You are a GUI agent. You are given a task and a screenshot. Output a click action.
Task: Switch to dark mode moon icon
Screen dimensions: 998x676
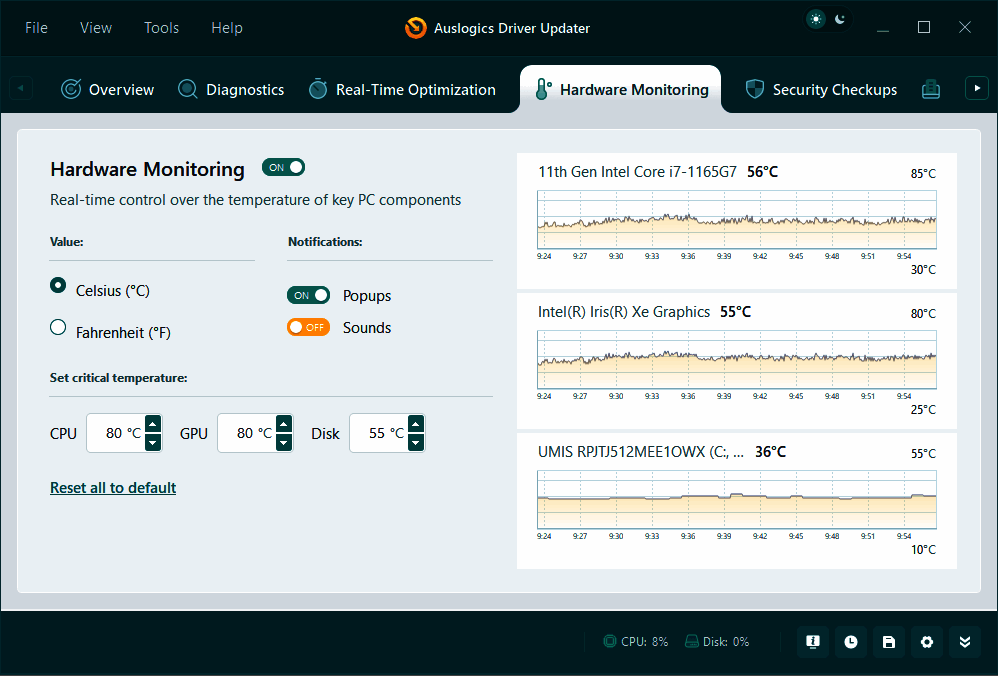(x=840, y=19)
